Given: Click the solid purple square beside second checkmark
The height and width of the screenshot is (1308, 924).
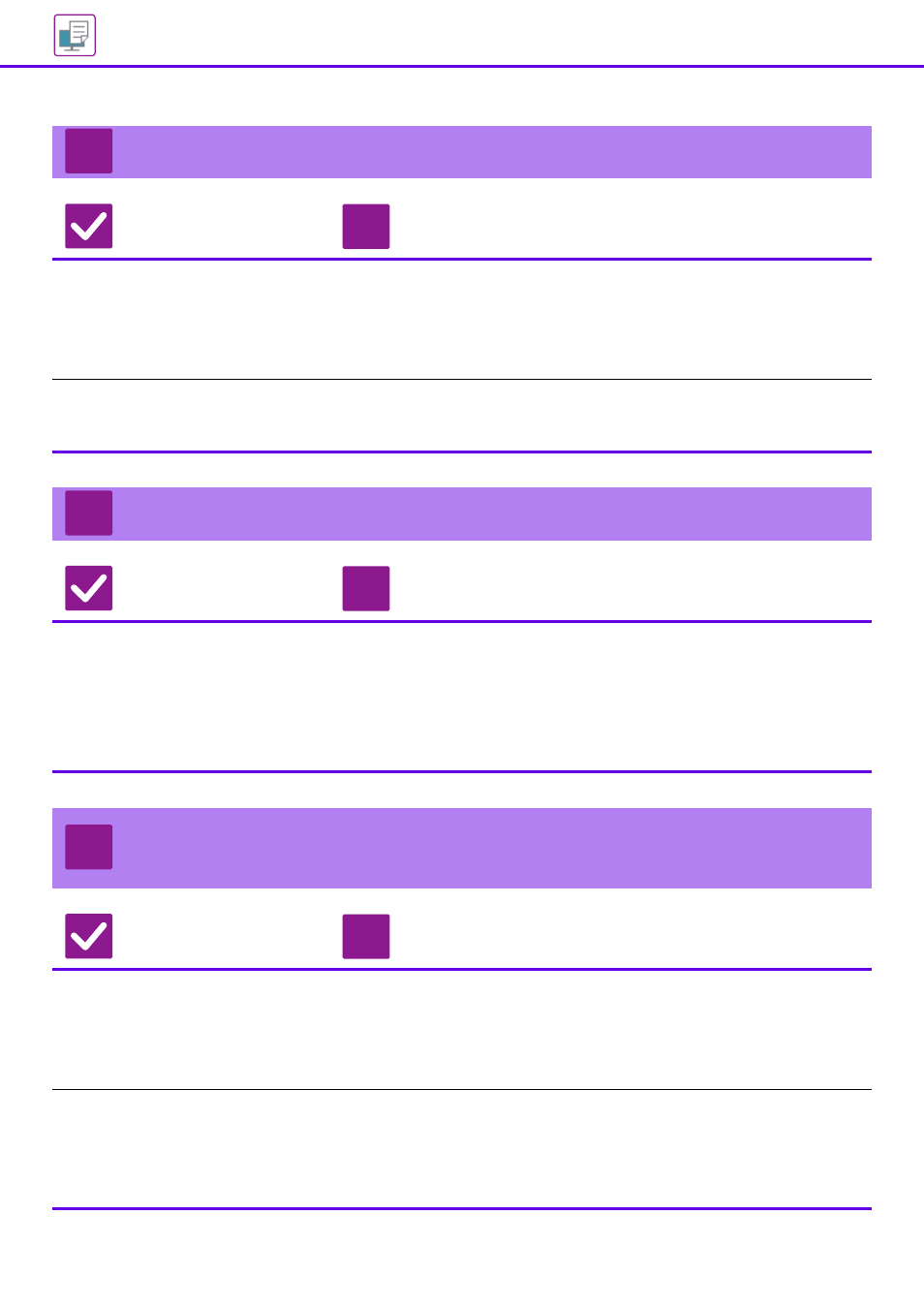Looking at the screenshot, I should coord(366,589).
